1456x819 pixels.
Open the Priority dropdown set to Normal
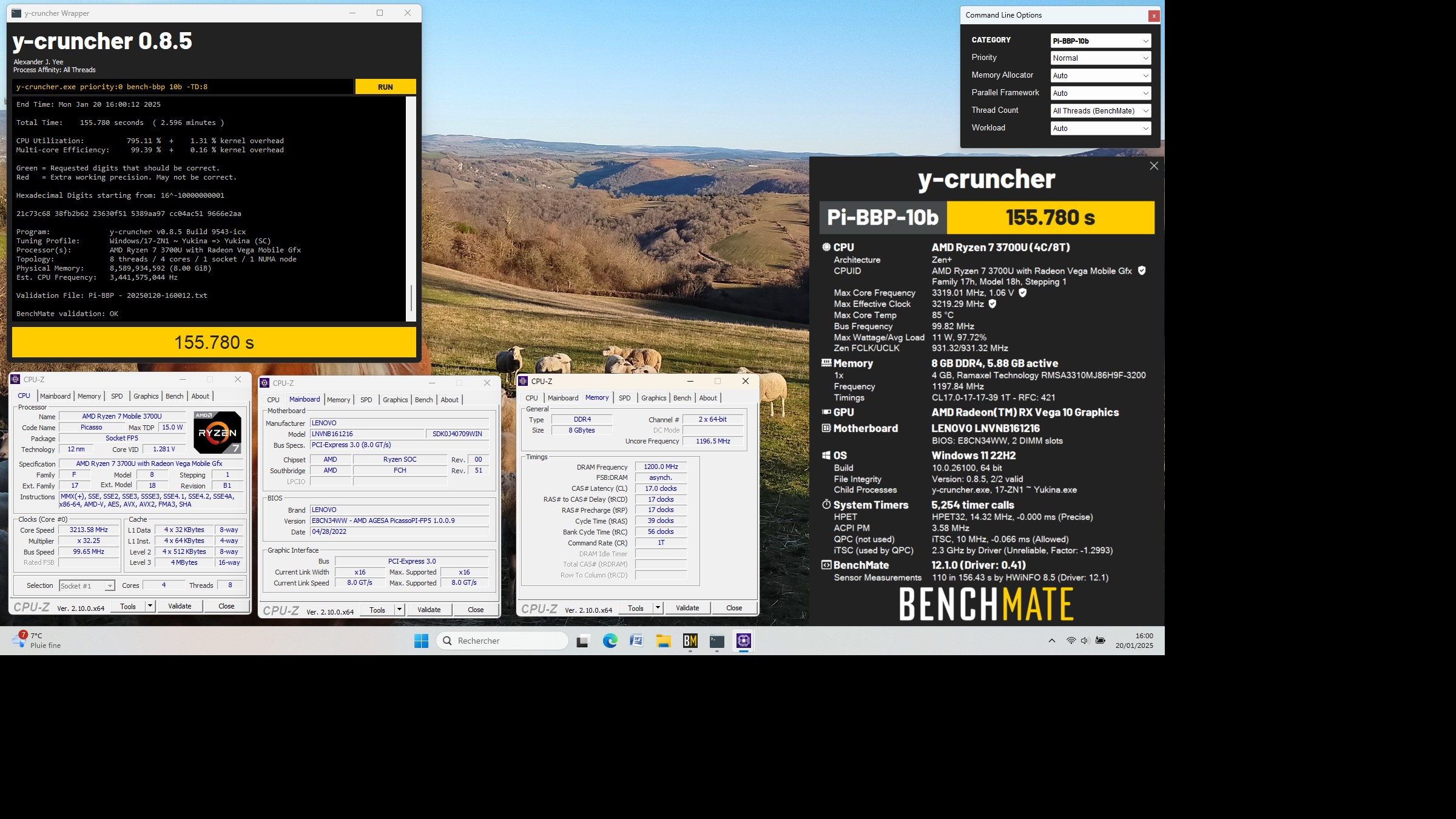pyautogui.click(x=1100, y=58)
